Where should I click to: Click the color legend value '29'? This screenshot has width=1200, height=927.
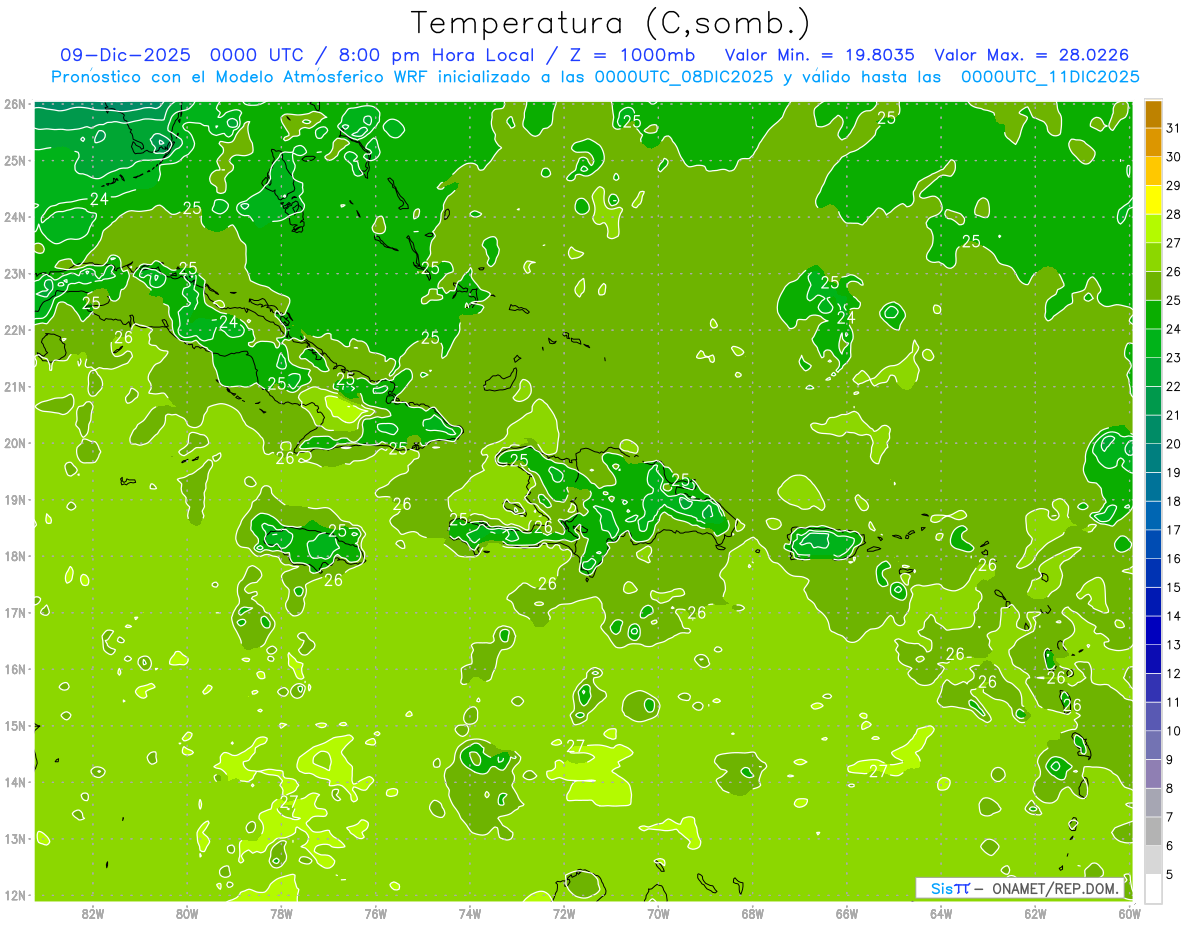[x=1174, y=186]
